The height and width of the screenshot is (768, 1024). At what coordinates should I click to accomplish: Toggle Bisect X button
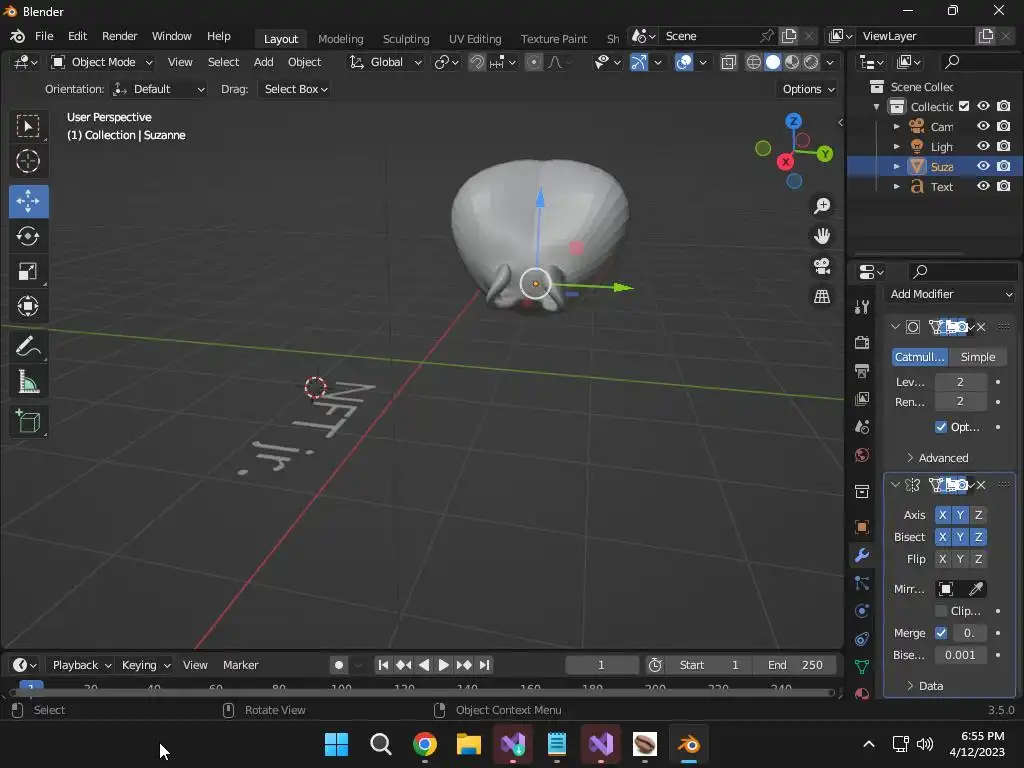[942, 537]
